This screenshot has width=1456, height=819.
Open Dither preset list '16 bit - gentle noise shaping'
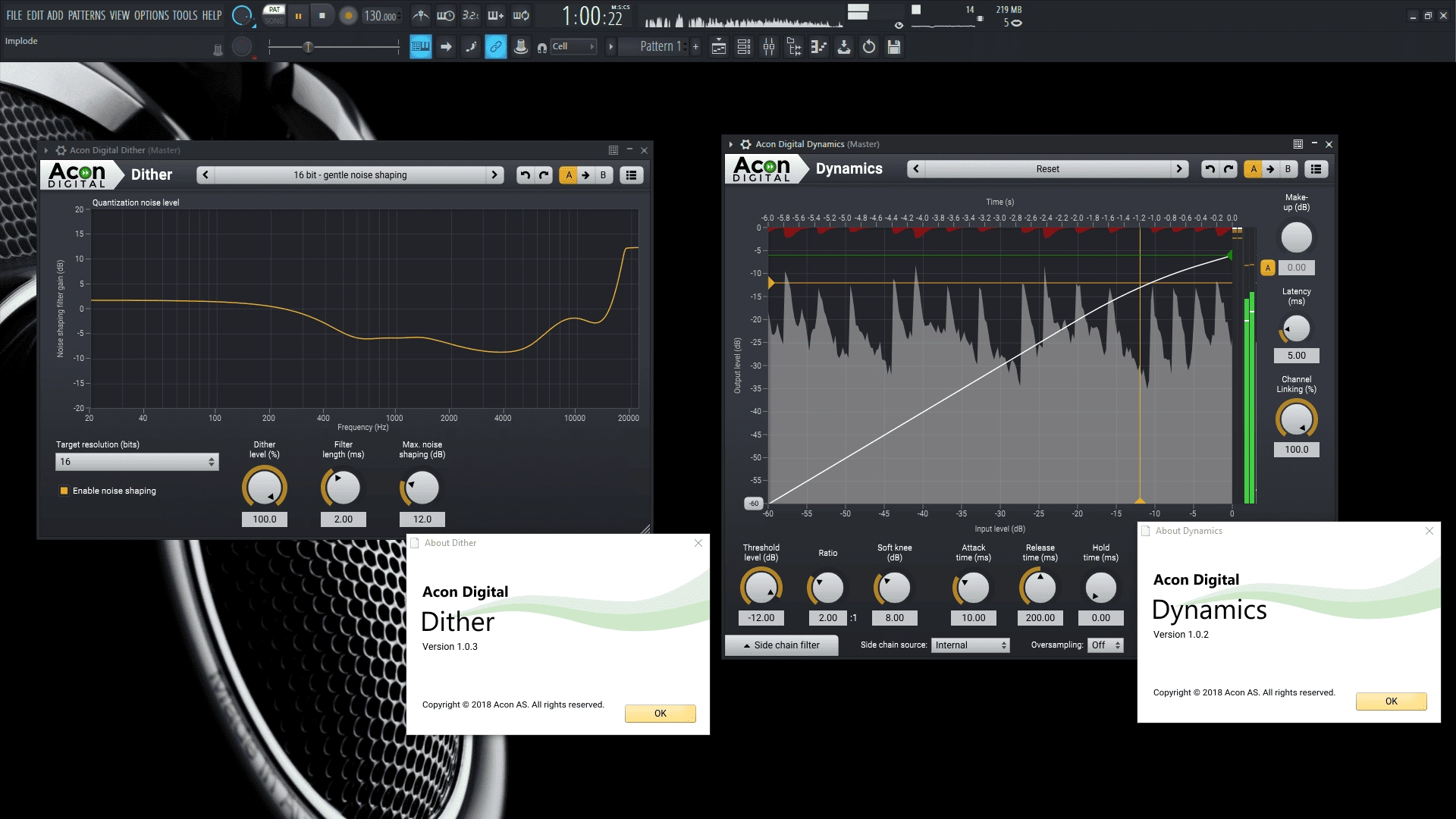pyautogui.click(x=350, y=175)
